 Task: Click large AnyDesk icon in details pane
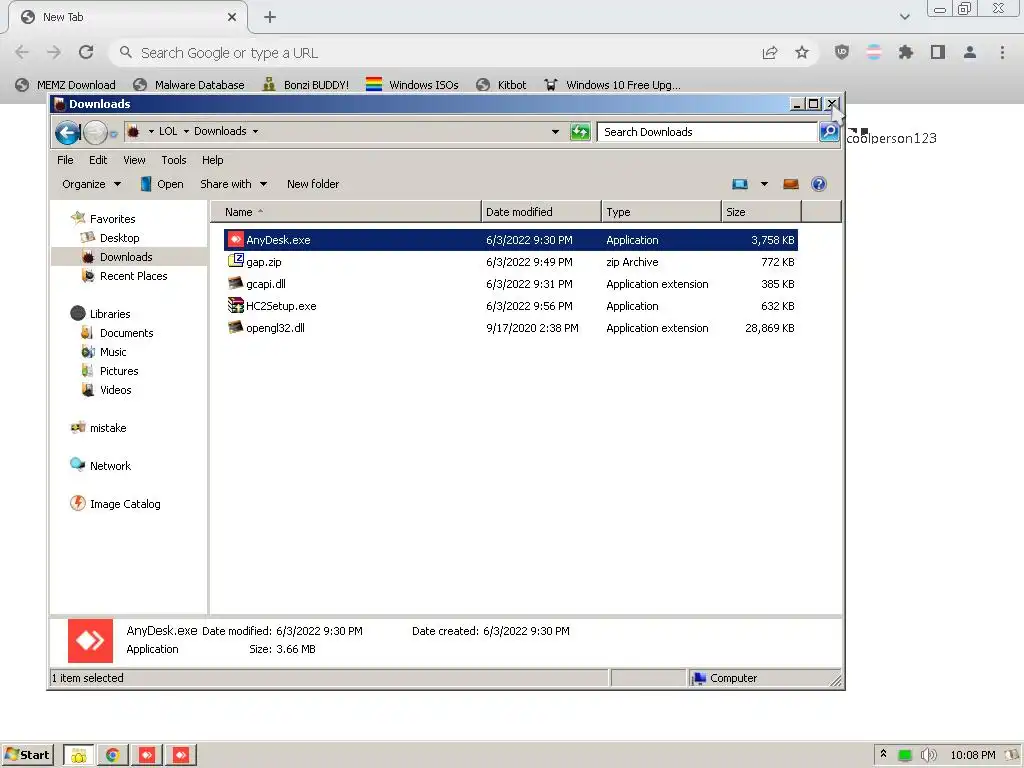(90, 641)
